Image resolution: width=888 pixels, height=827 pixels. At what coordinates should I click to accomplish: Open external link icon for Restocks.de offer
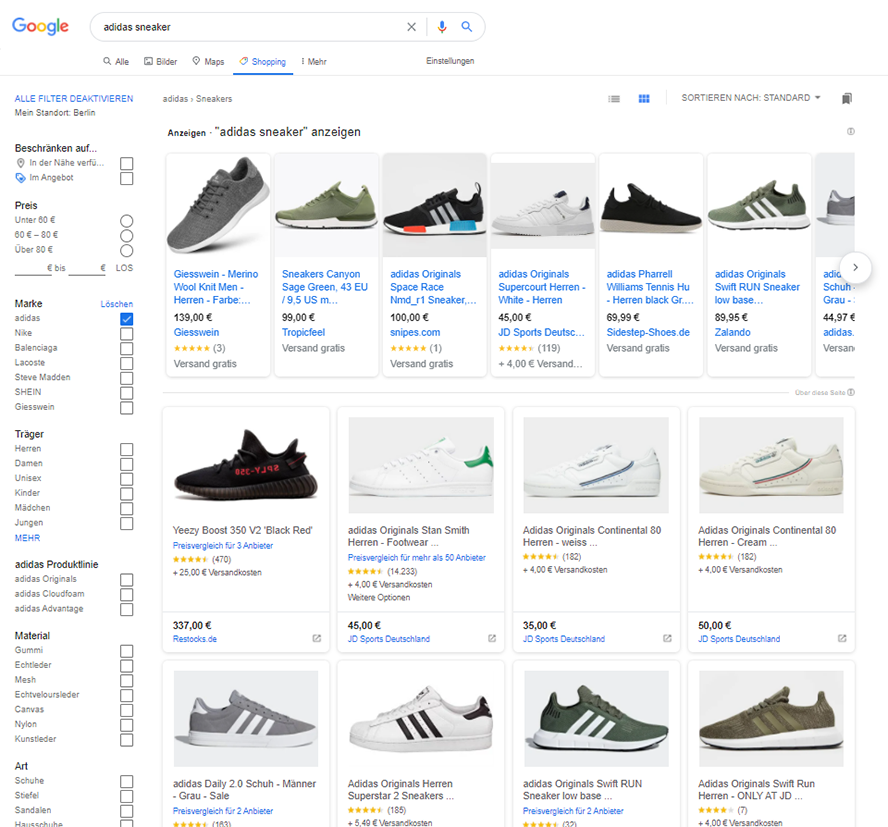(317, 638)
